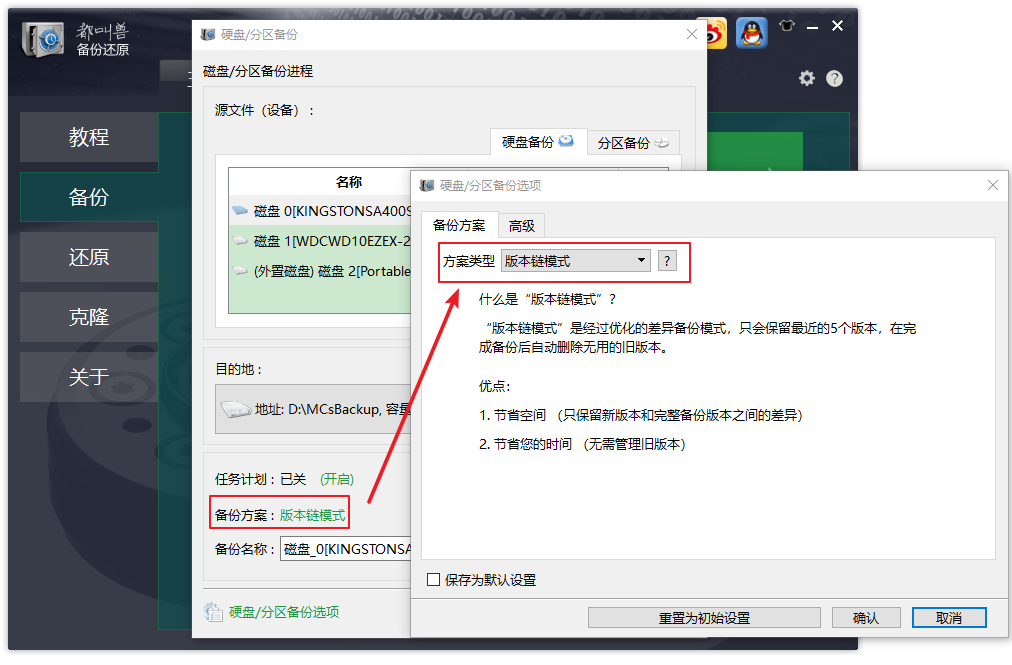This screenshot has width=1012, height=665.
Task: Click the 版本链模式 backup scheme link
Action: [313, 515]
